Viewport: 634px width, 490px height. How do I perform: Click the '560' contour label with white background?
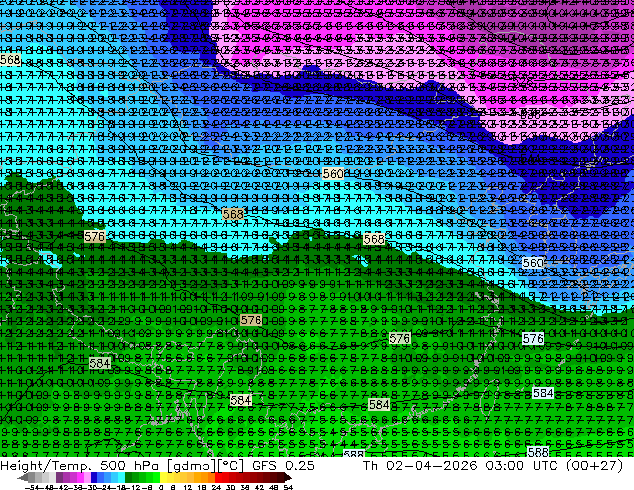point(533,263)
